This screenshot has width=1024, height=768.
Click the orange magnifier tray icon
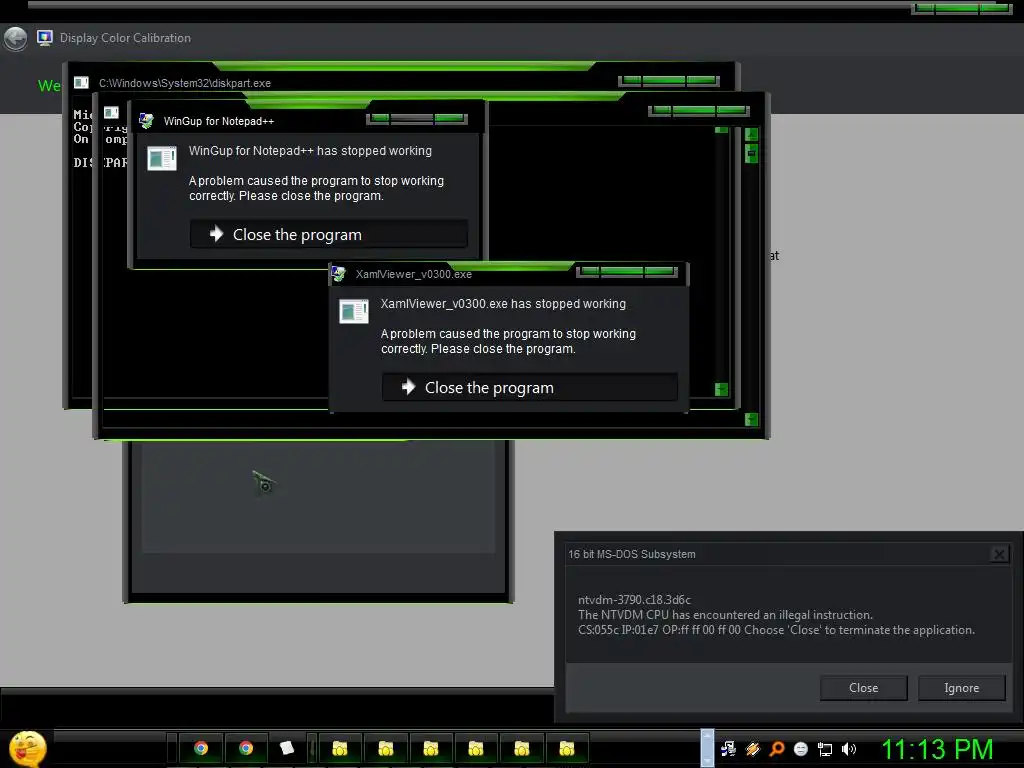tap(777, 749)
